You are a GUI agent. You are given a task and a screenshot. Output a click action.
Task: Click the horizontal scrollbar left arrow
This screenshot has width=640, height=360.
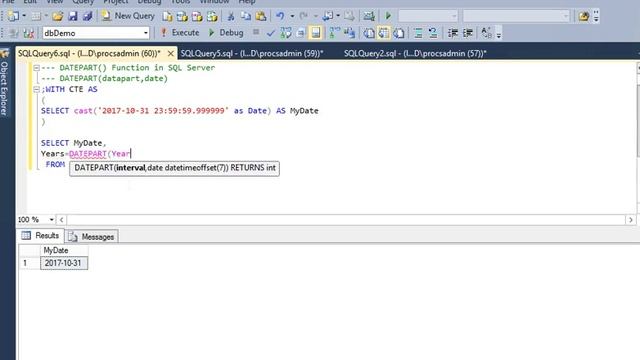pyautogui.click(x=62, y=220)
